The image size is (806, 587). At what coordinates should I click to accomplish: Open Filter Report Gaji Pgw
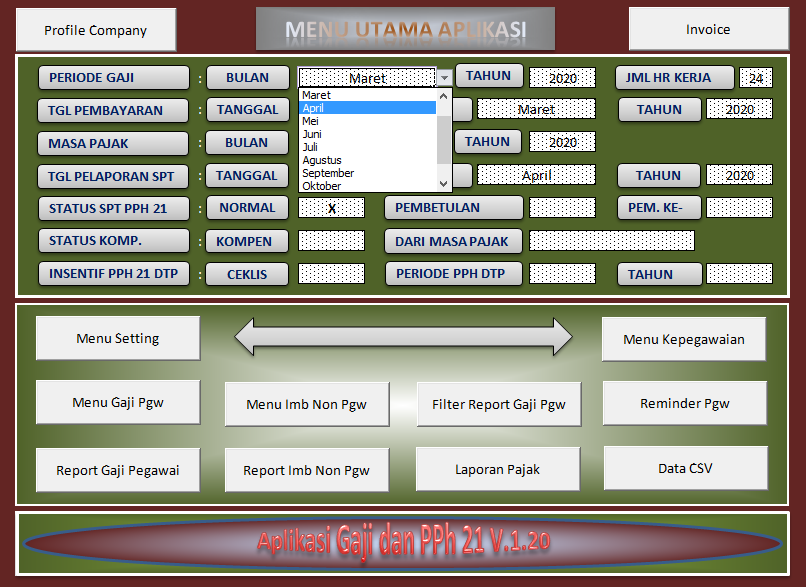[499, 405]
